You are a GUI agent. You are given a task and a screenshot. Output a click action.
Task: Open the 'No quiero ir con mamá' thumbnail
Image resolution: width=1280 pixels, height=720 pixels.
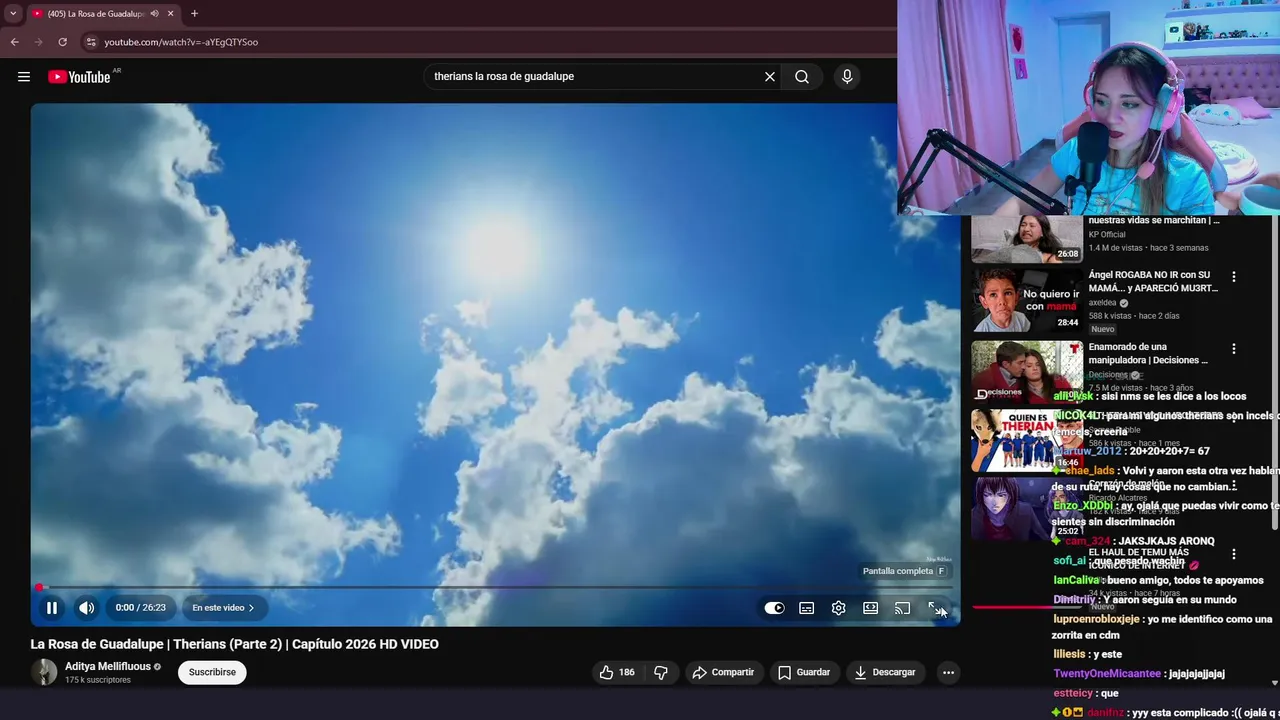(x=1027, y=300)
